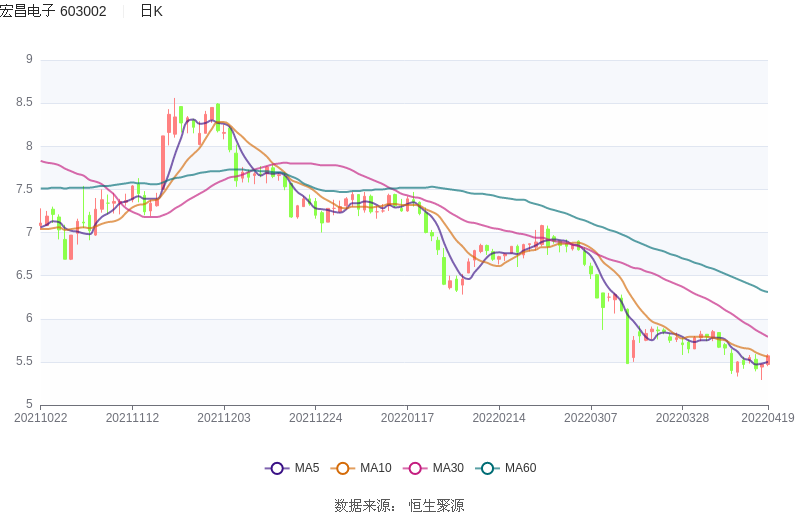Select the 20211224 date on the x-axis
Screen dimensions: 800x517
315,418
